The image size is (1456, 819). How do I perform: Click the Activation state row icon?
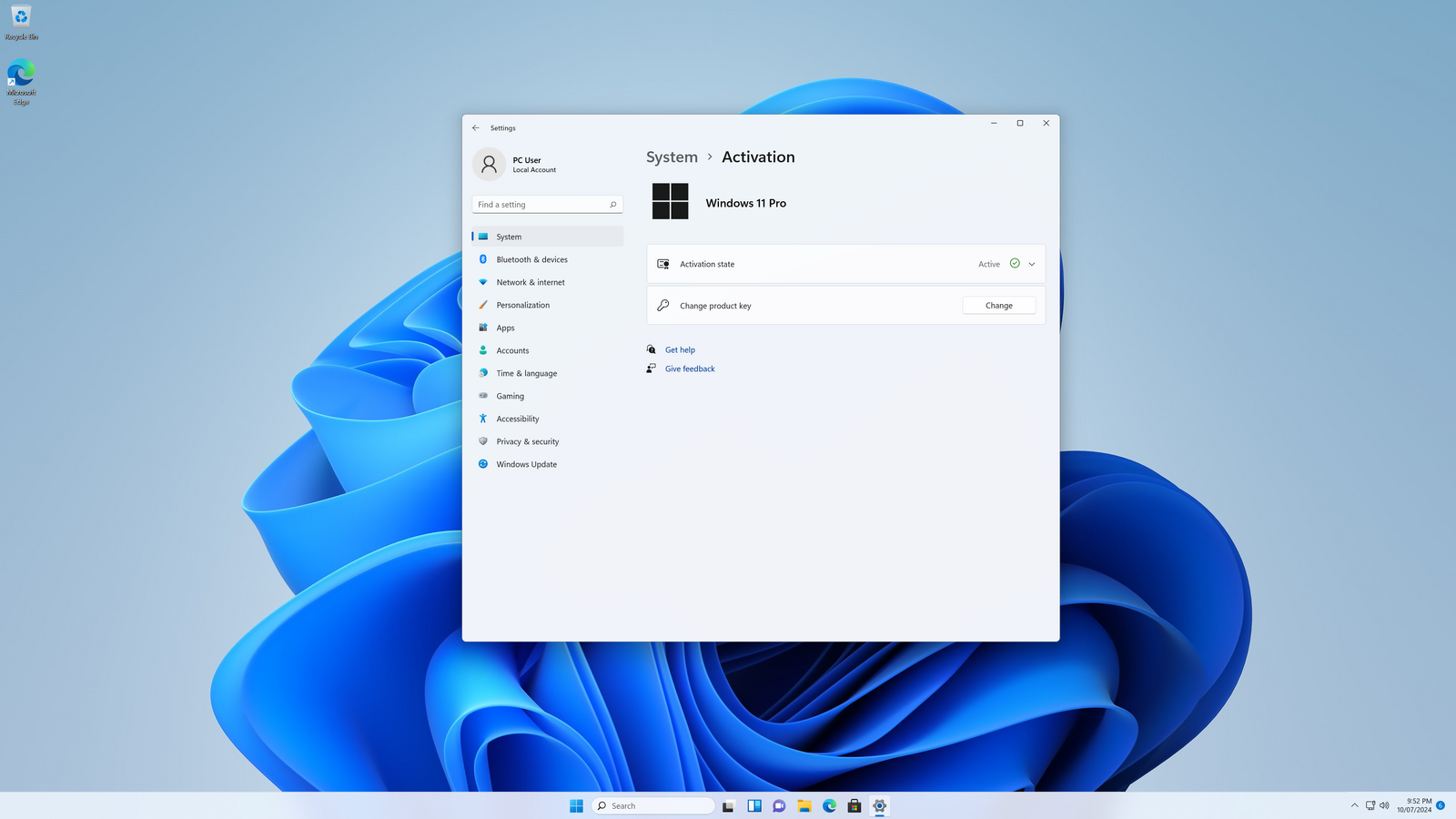tap(663, 264)
